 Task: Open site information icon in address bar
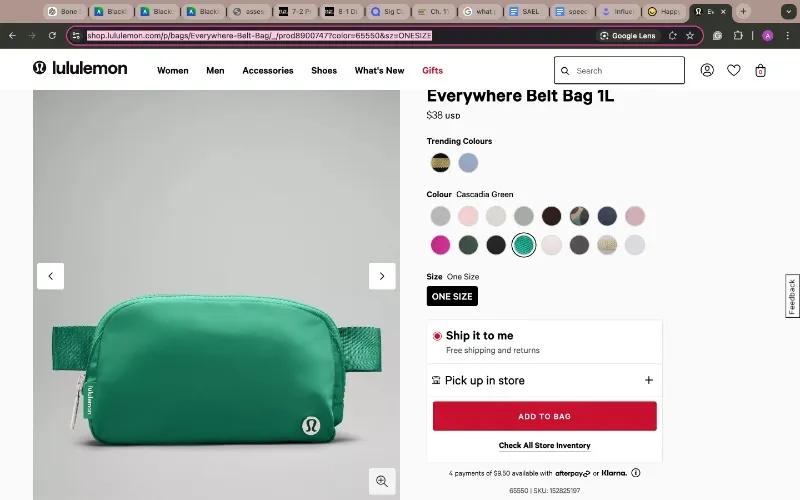pyautogui.click(x=76, y=36)
